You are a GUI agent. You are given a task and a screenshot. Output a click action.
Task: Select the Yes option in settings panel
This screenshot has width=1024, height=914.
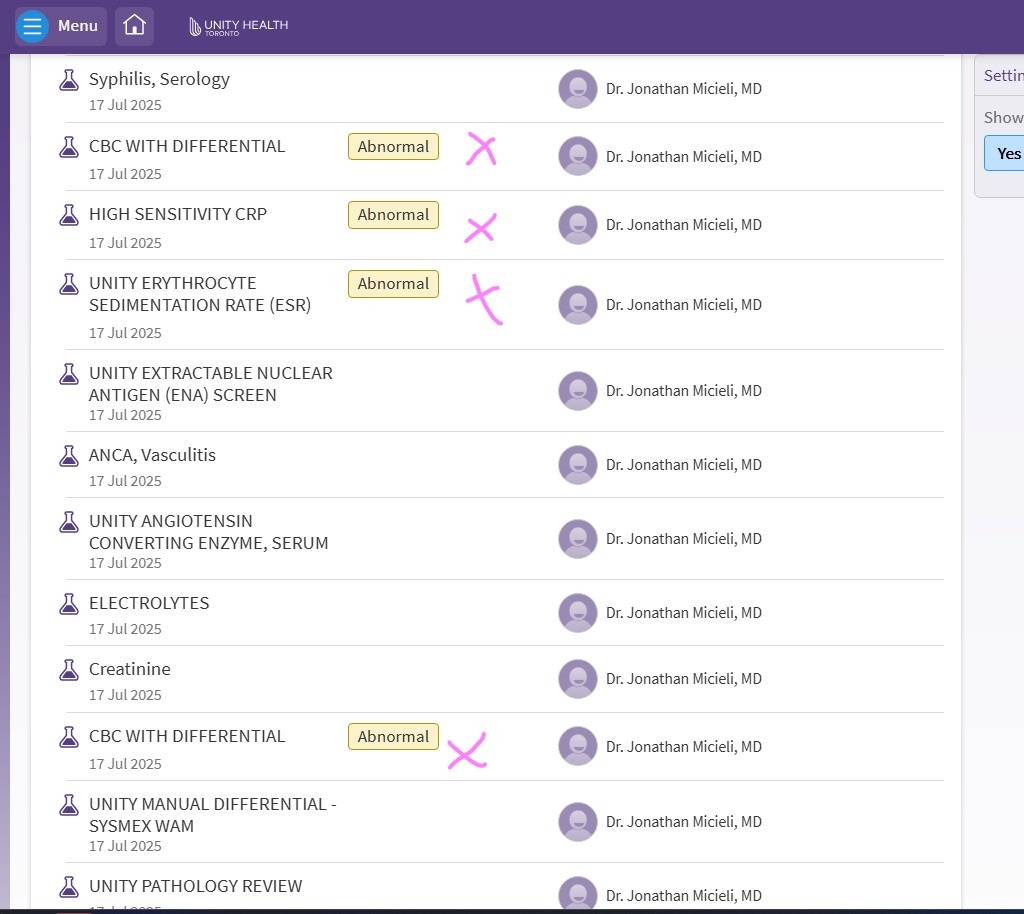1007,153
